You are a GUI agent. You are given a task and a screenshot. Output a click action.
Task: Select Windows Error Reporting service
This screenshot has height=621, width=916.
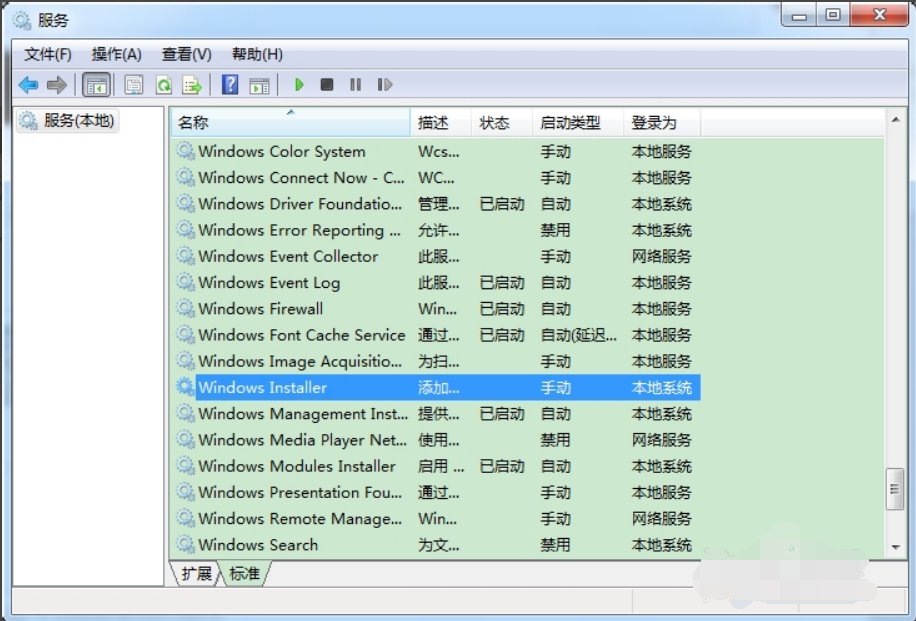click(299, 230)
